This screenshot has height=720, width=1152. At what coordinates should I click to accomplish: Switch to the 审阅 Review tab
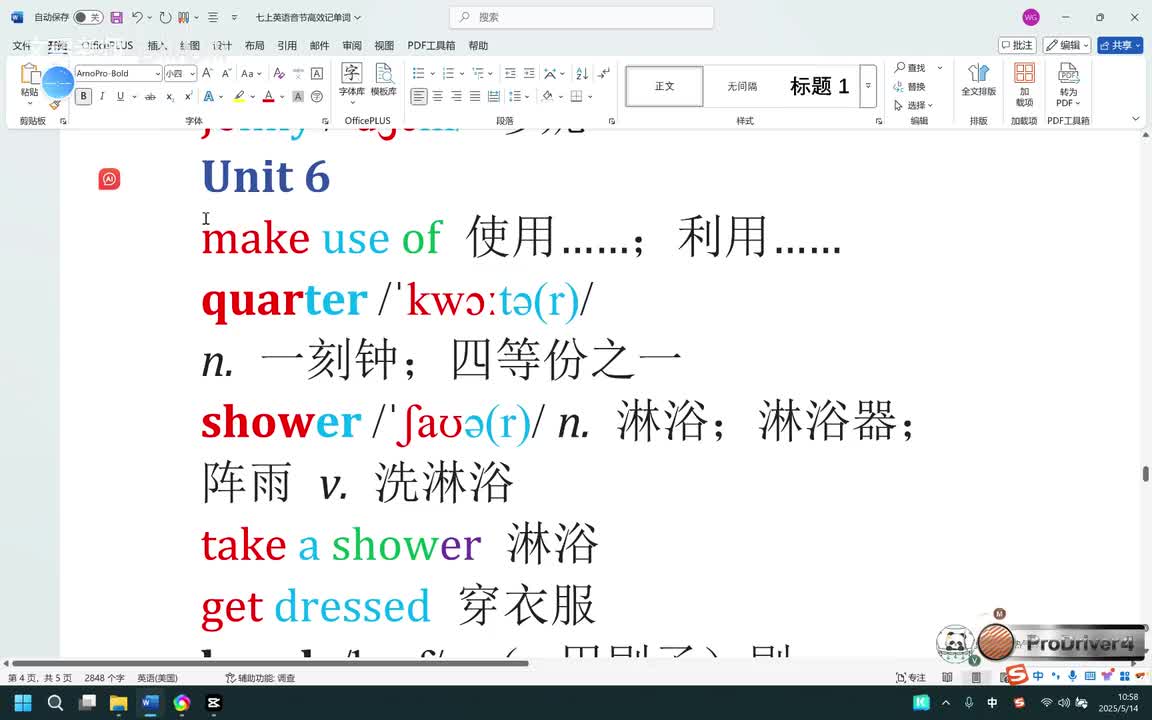pos(352,46)
